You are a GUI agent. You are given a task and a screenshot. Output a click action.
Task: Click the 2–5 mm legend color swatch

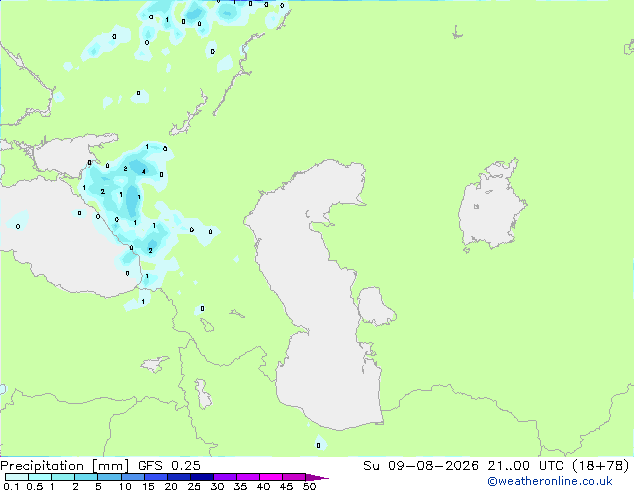click(x=86, y=477)
